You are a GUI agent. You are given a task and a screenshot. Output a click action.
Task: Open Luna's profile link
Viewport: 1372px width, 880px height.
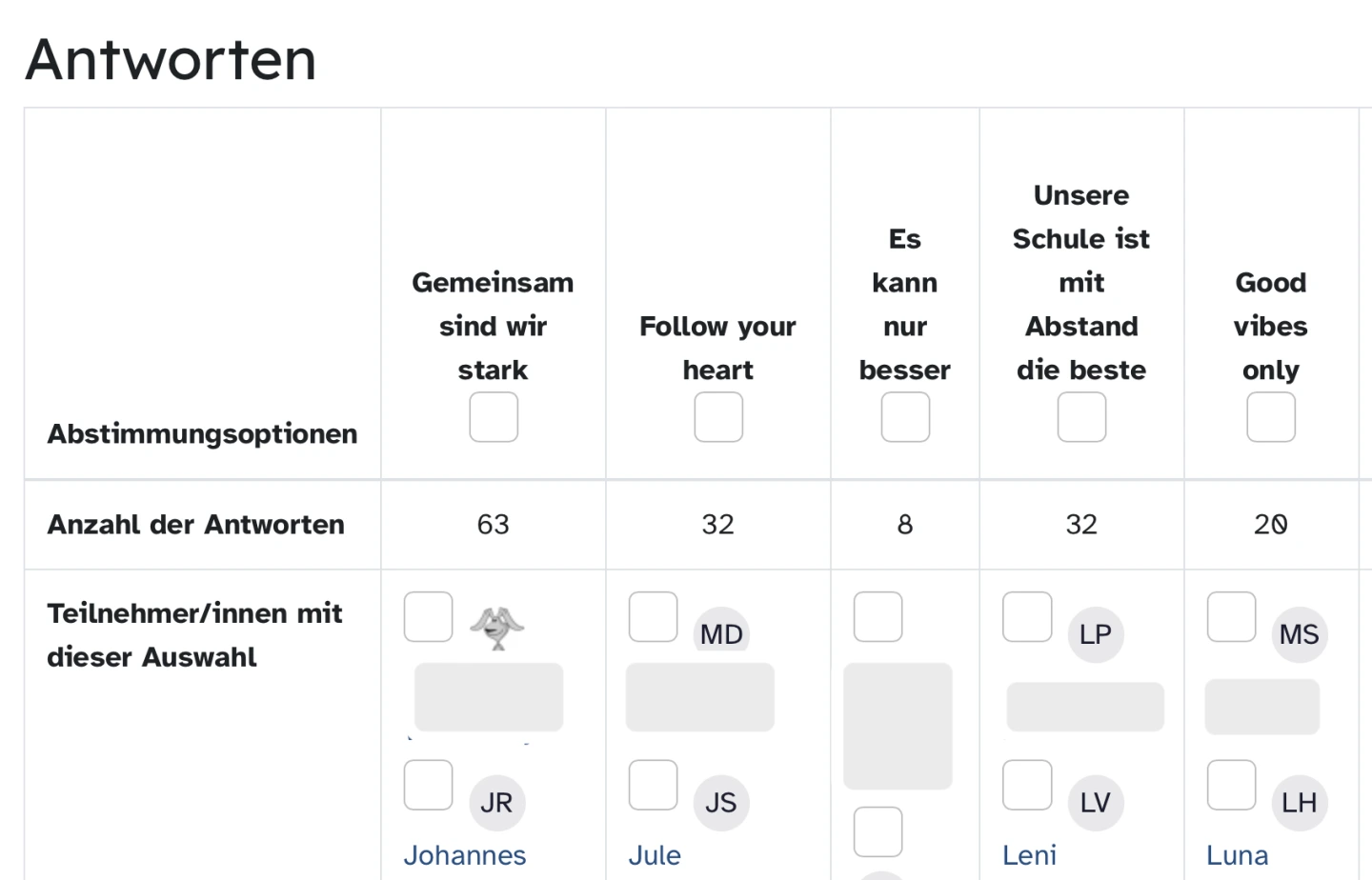[1238, 855]
